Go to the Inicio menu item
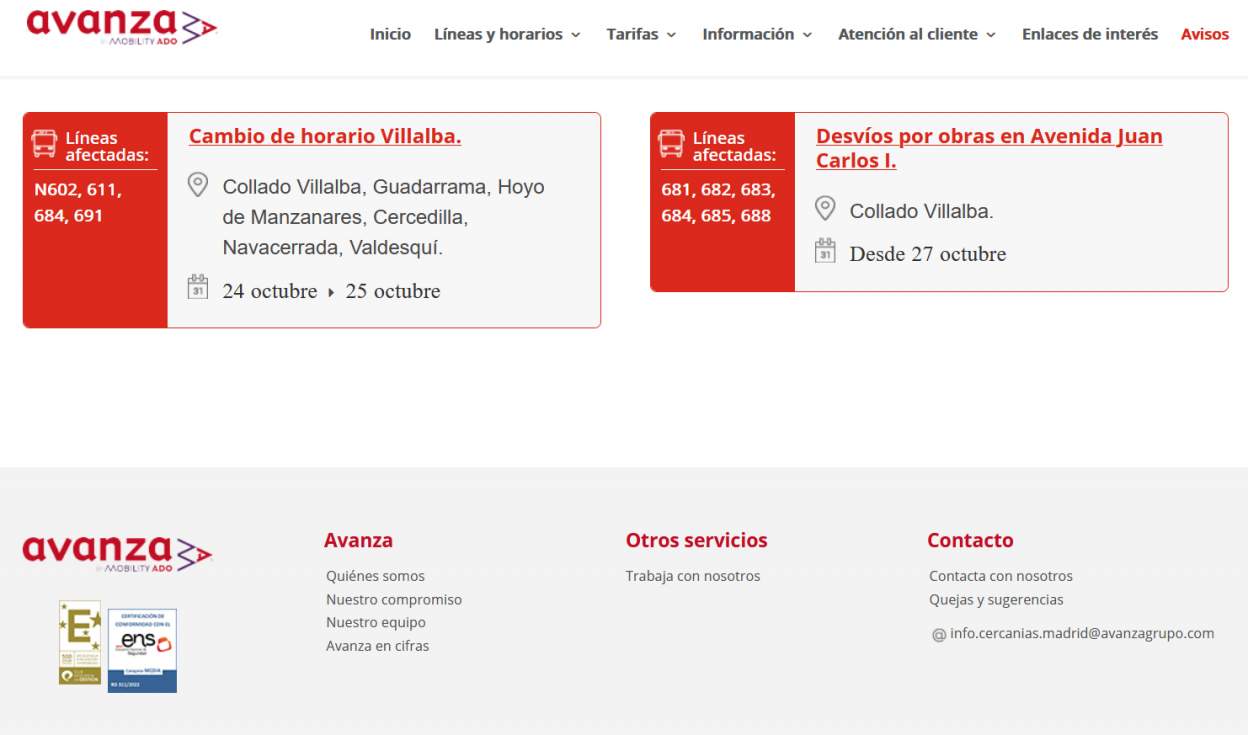Viewport: 1248px width, 735px height. (x=390, y=34)
